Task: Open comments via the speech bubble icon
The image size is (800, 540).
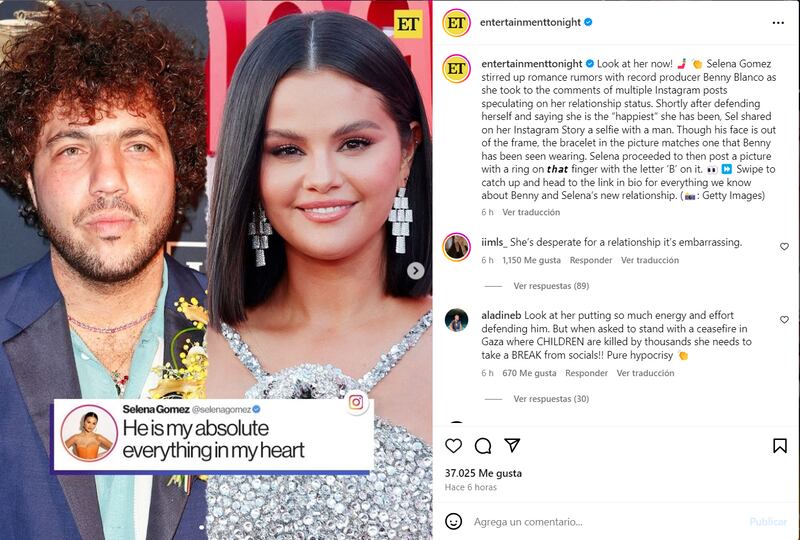Action: tap(483, 446)
